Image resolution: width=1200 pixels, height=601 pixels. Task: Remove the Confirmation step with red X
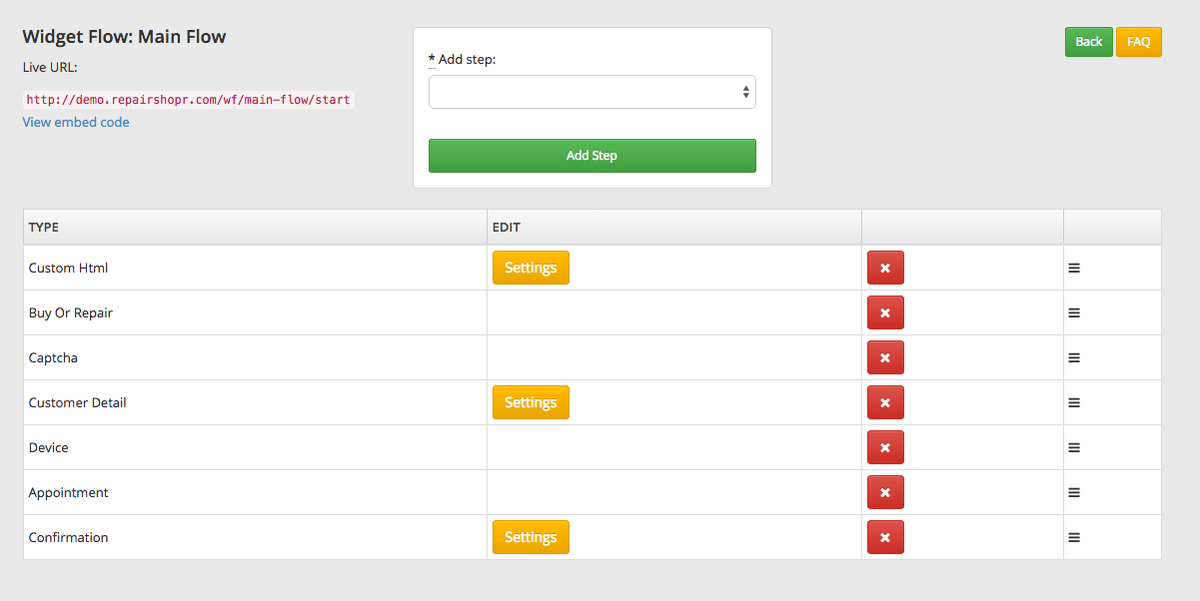coord(885,537)
